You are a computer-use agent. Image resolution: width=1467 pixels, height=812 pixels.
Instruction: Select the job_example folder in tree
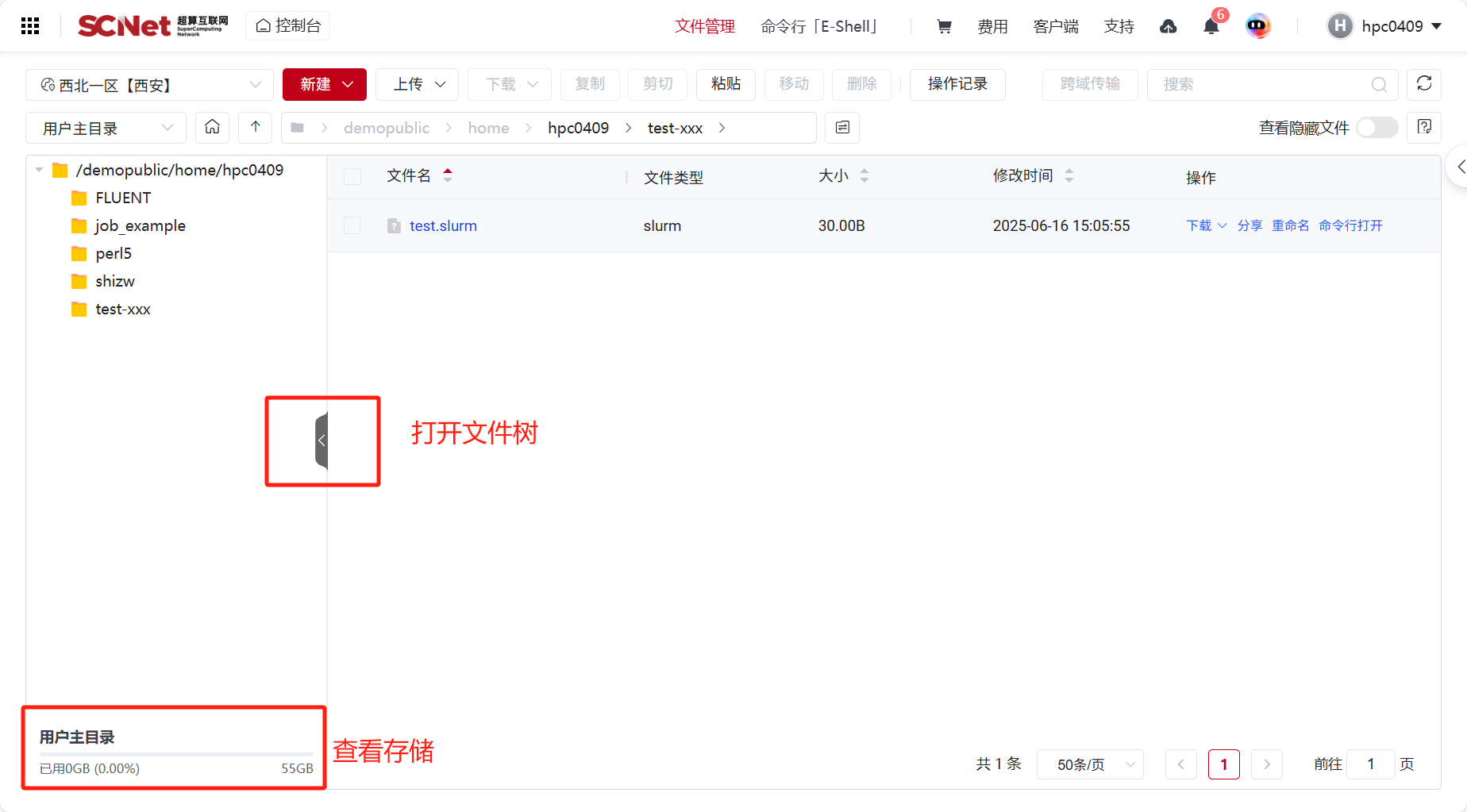pyautogui.click(x=140, y=225)
